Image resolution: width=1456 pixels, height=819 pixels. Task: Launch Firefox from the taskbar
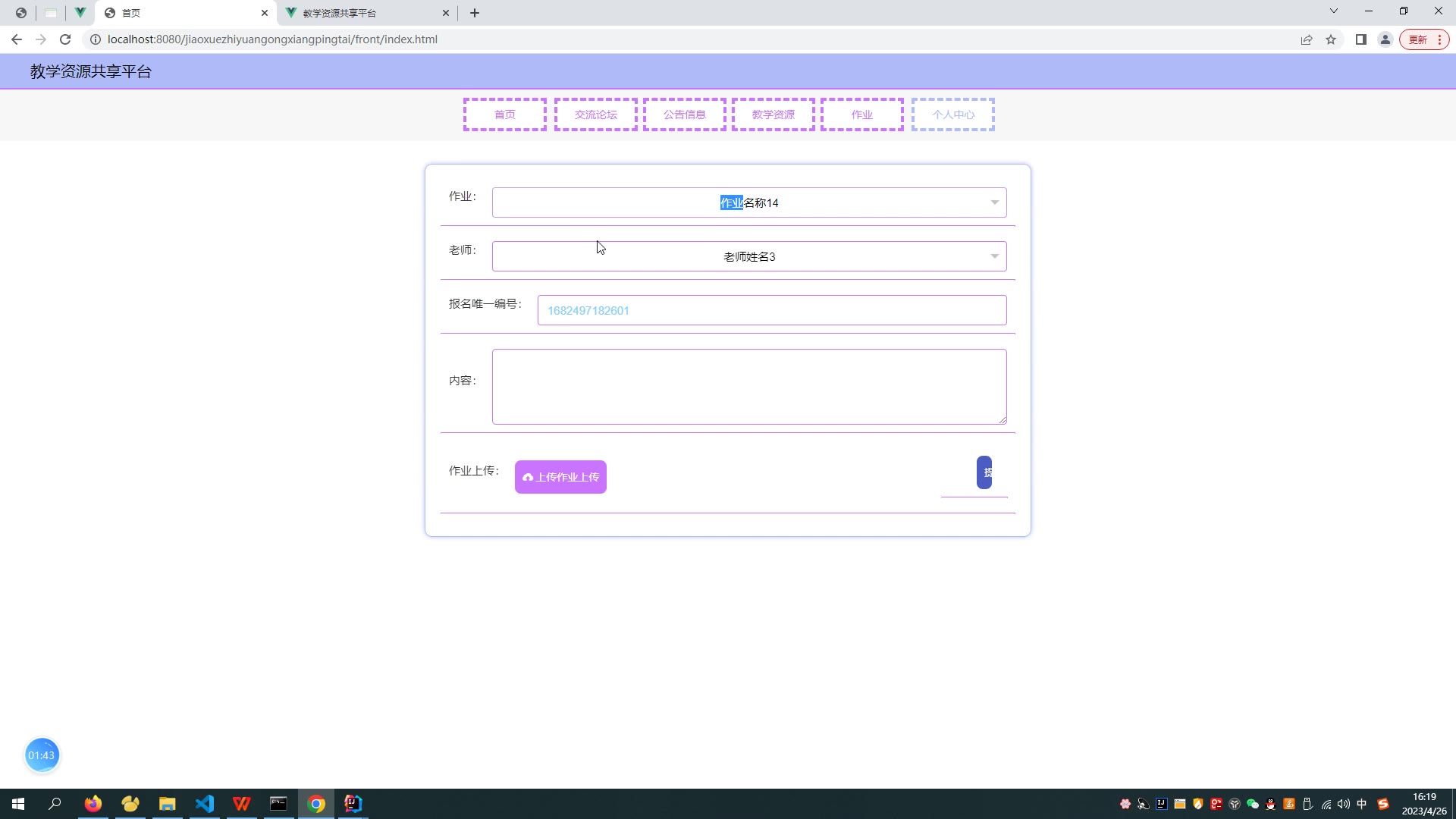click(93, 804)
